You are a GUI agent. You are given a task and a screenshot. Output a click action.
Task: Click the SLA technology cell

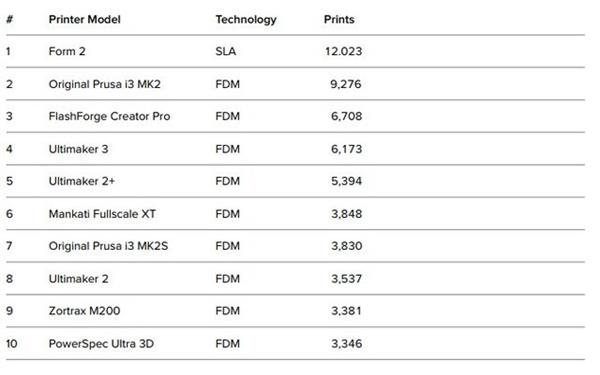225,51
